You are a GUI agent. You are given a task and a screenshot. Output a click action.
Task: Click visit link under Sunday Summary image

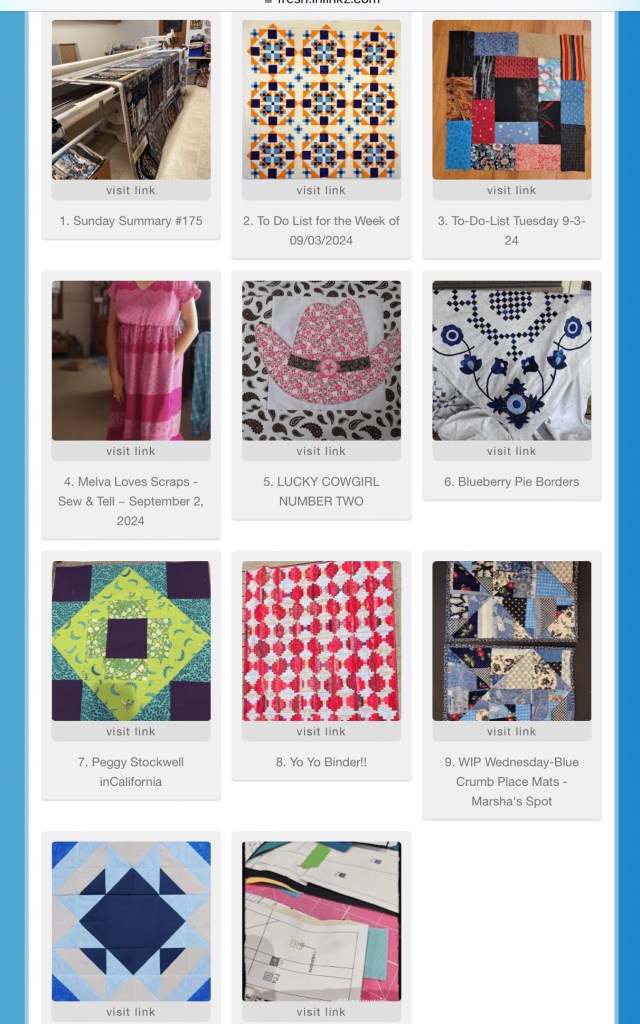click(x=131, y=190)
